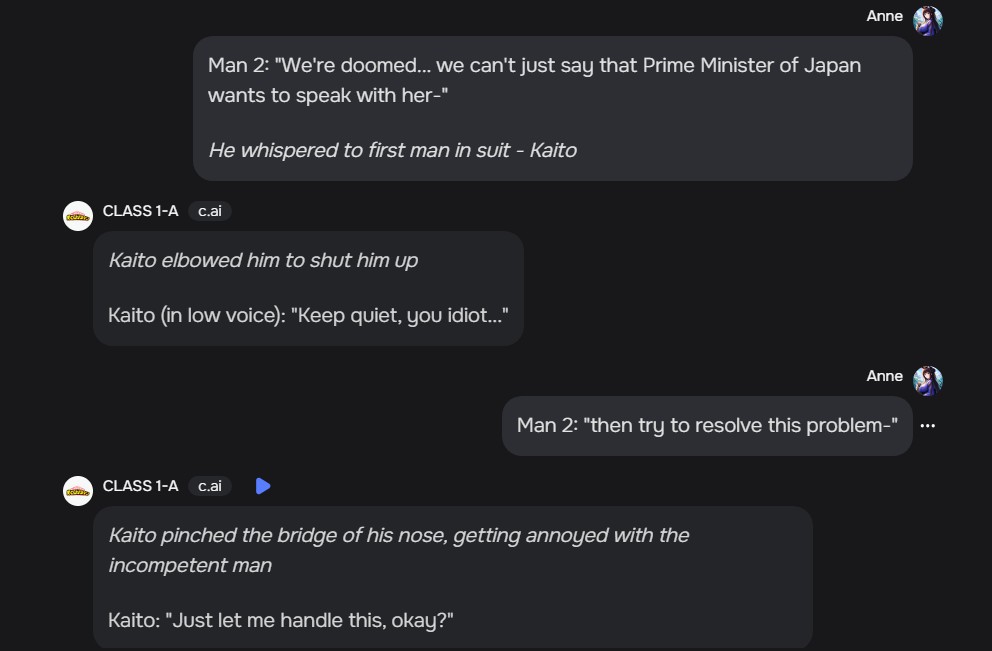Click Anne's avatar above the "We're doomed" message
The width and height of the screenshot is (992, 651).
click(928, 20)
